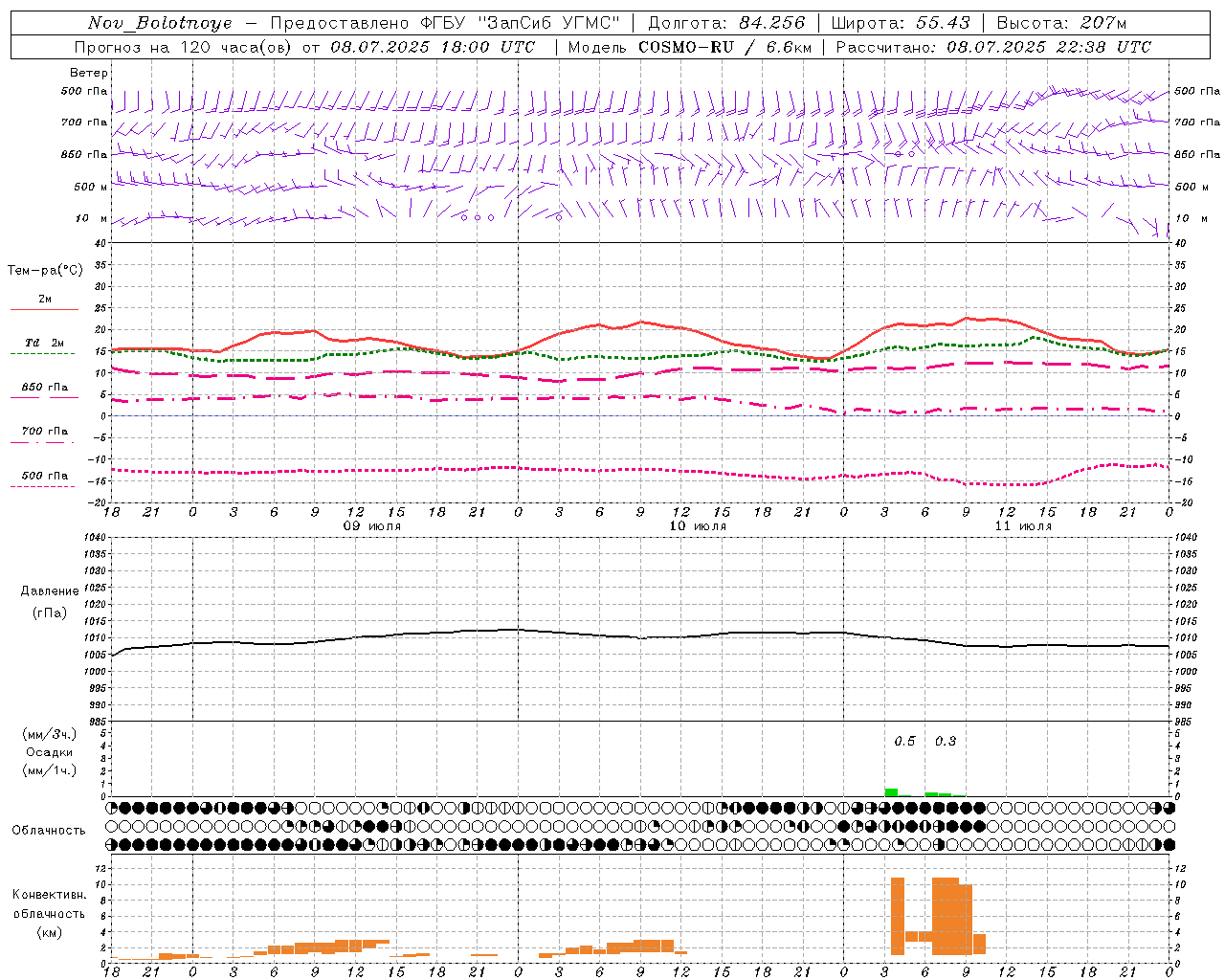This screenshot has height=980, width=1225.
Task: Click the solid red 2м temperature curve
Action: [x=641, y=323]
